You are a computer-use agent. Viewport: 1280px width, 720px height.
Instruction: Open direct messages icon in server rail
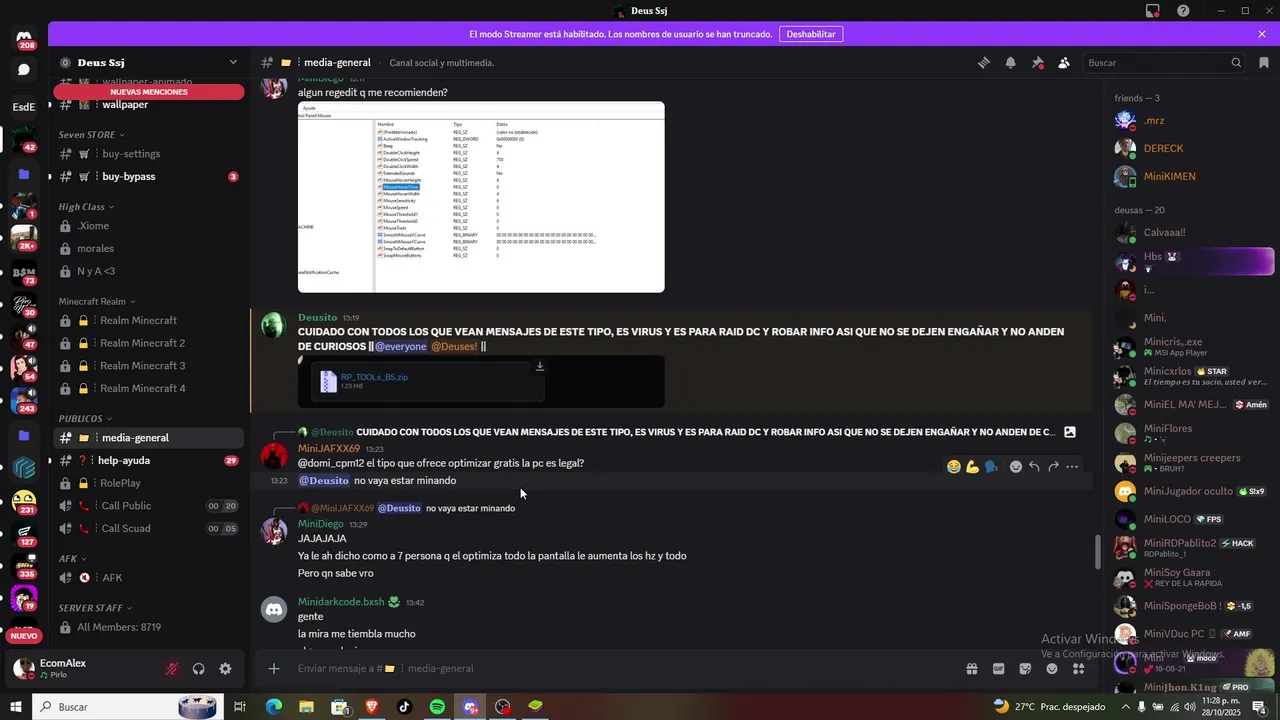pyautogui.click(x=24, y=70)
